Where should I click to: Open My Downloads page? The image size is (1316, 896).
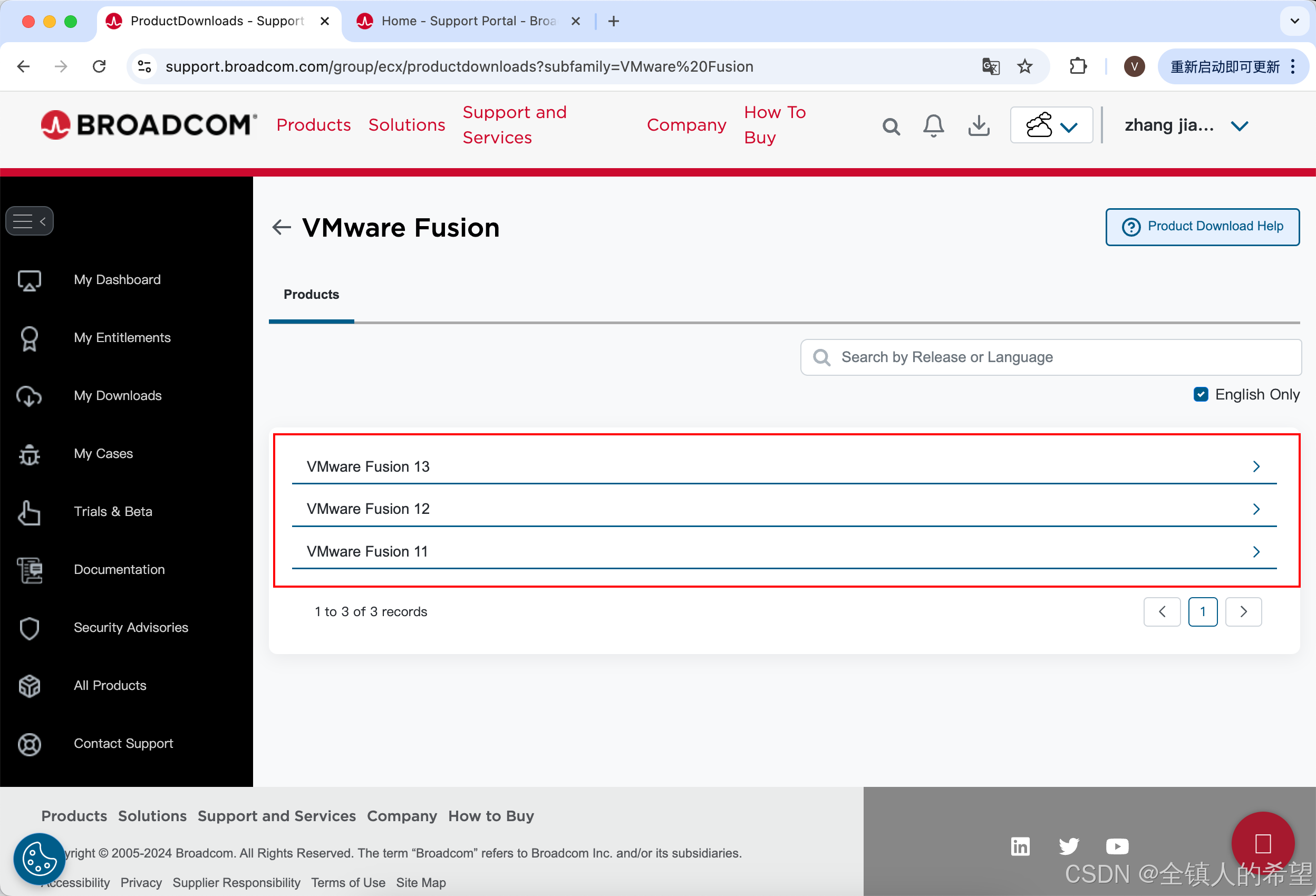pos(118,396)
